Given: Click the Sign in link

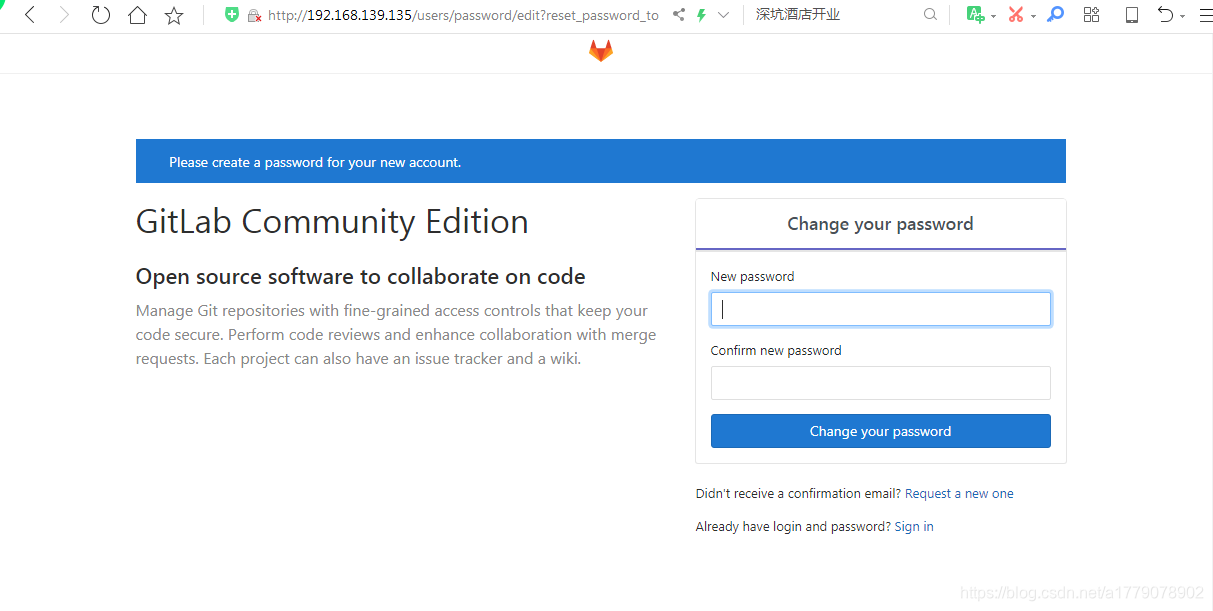Looking at the screenshot, I should 914,527.
